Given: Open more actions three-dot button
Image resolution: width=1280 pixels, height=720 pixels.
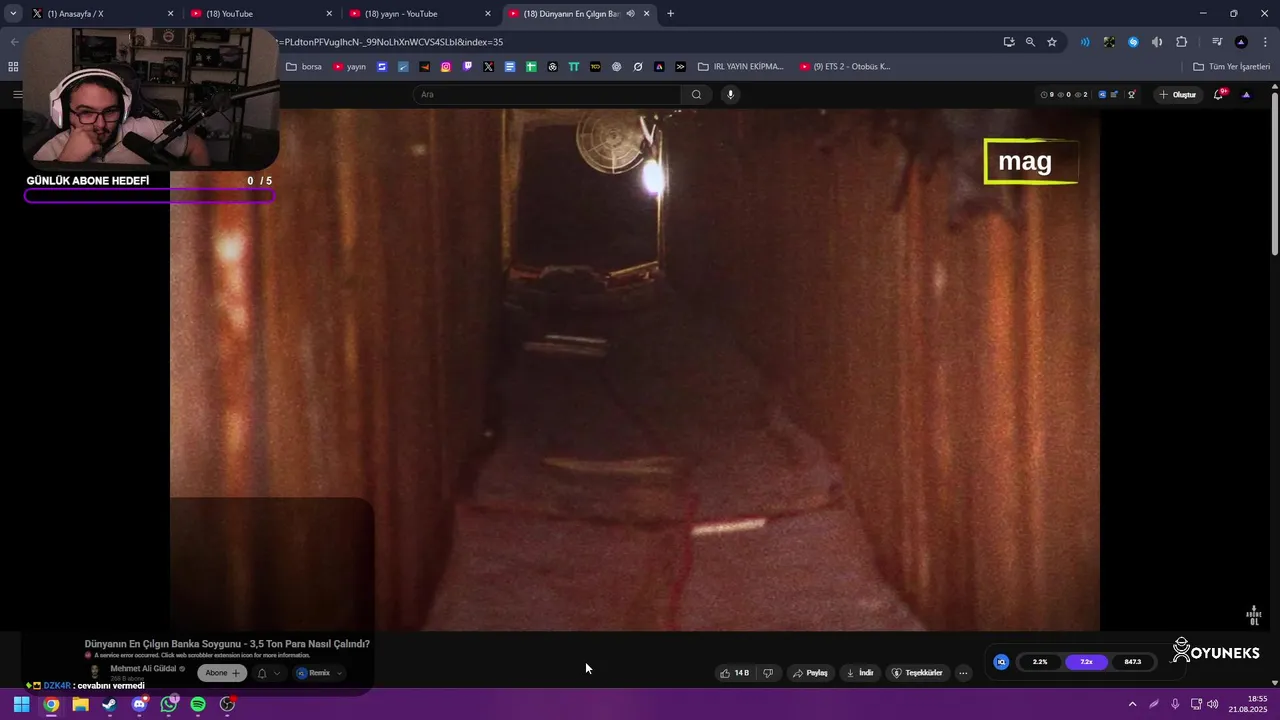Looking at the screenshot, I should coord(963,673).
